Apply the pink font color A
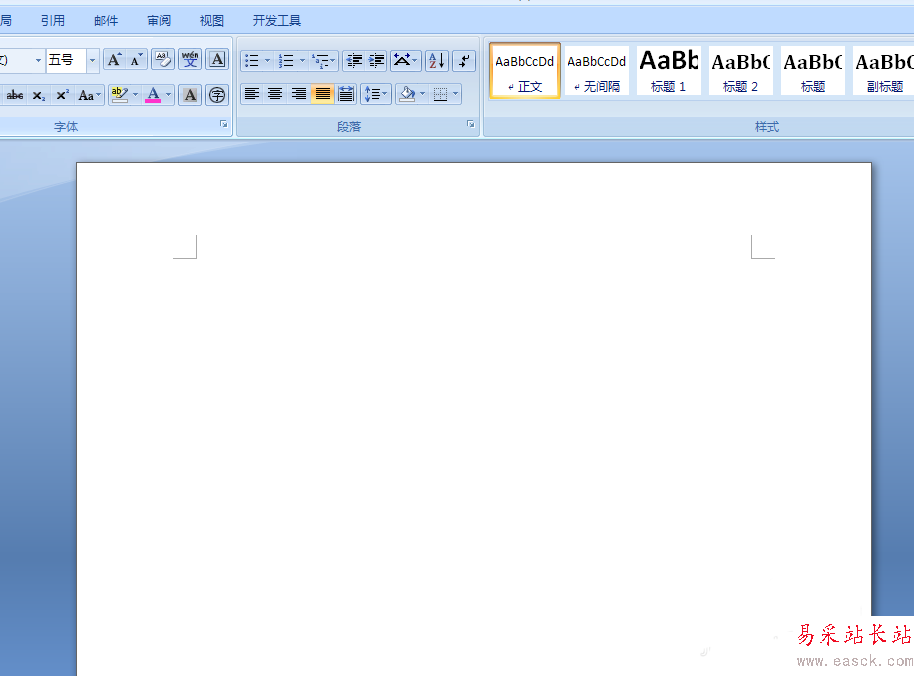 point(153,95)
